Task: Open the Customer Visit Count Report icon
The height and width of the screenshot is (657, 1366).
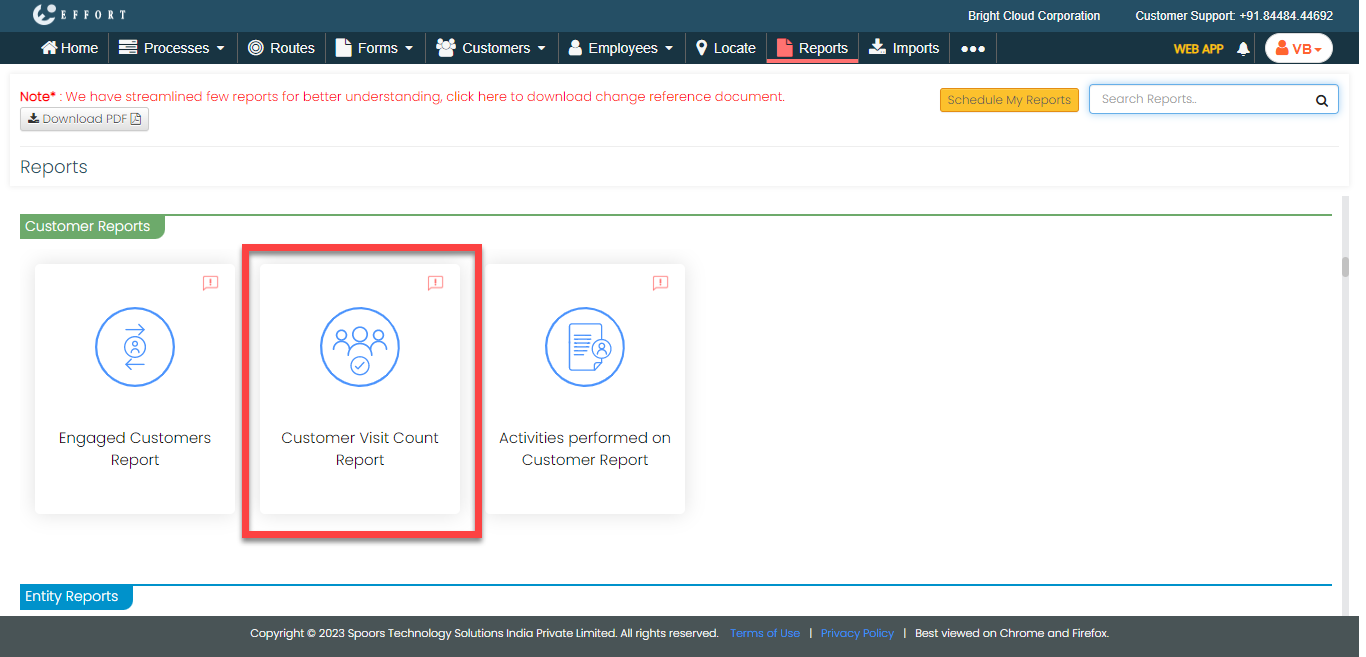Action: (x=360, y=348)
